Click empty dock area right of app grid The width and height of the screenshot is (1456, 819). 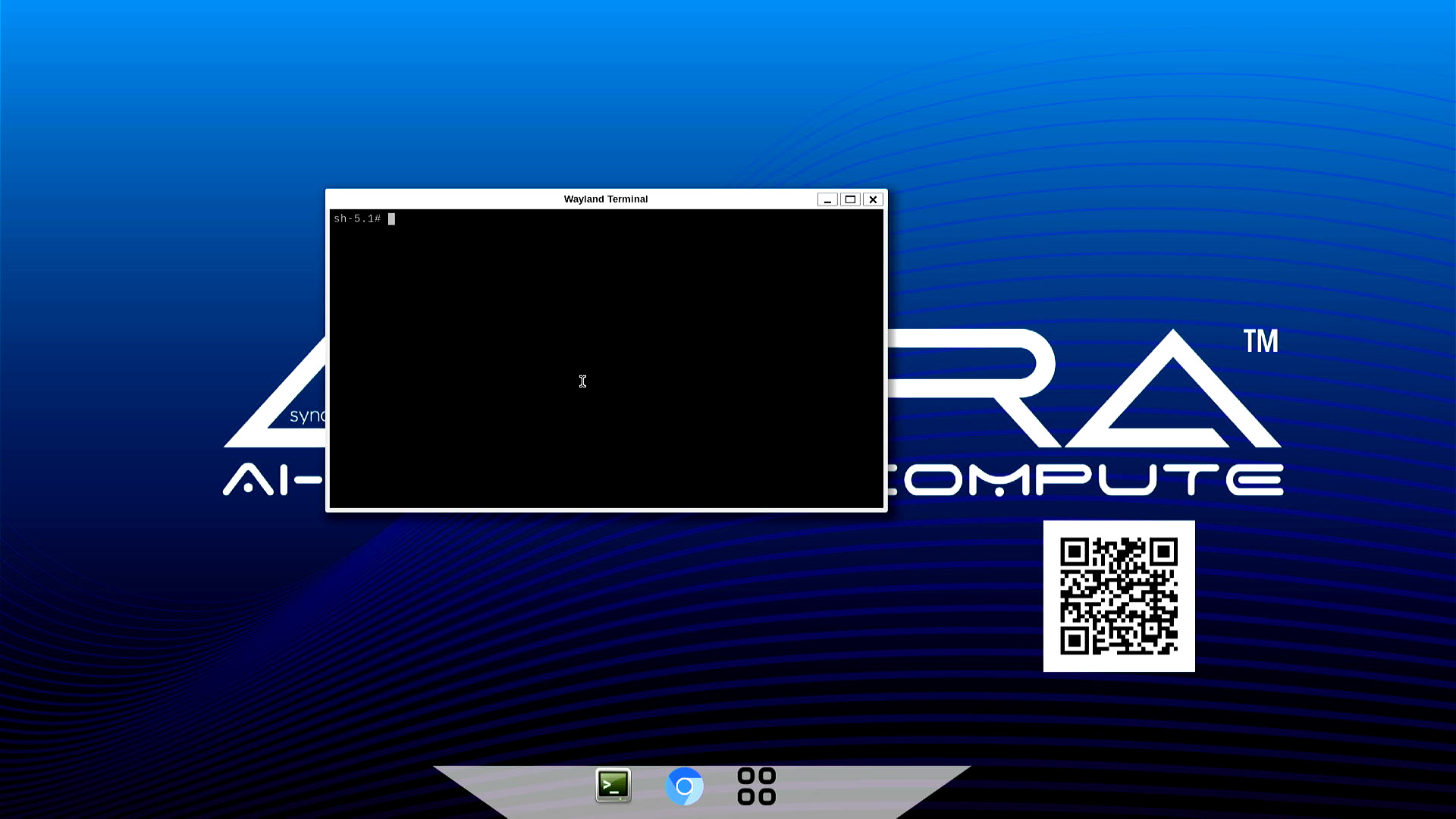[849, 789]
